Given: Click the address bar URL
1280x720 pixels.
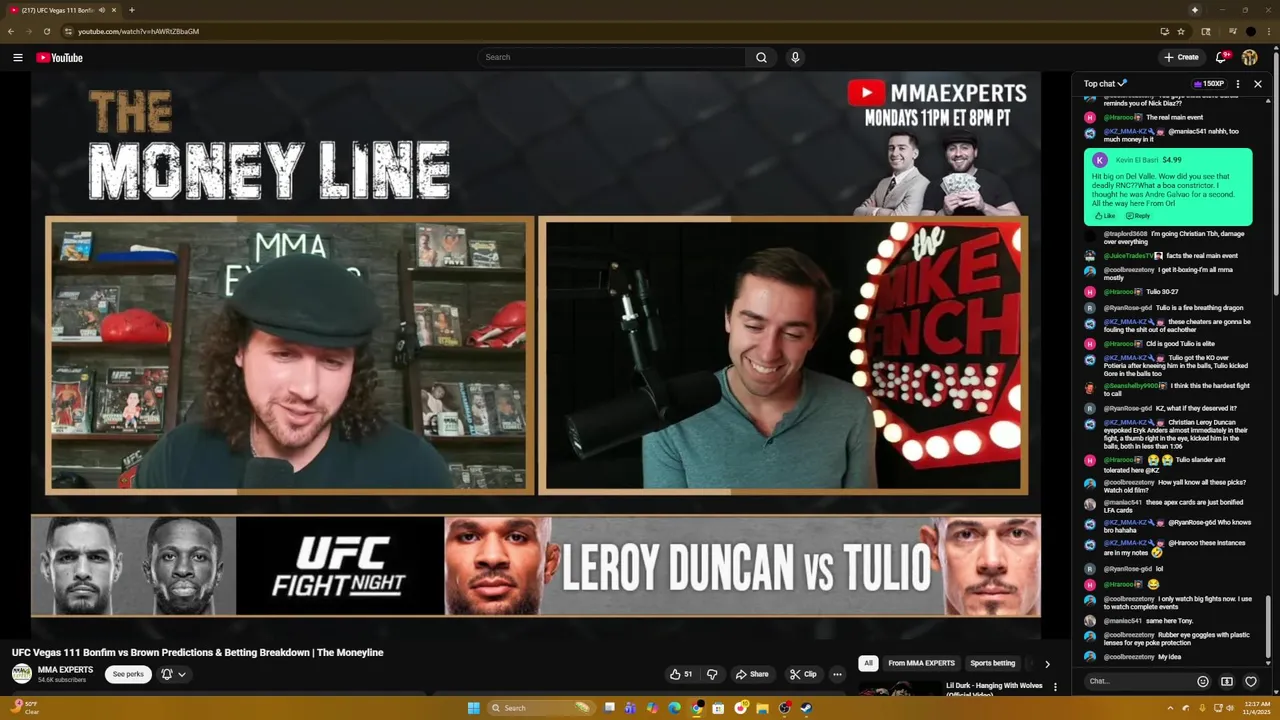Looking at the screenshot, I should pos(139,31).
